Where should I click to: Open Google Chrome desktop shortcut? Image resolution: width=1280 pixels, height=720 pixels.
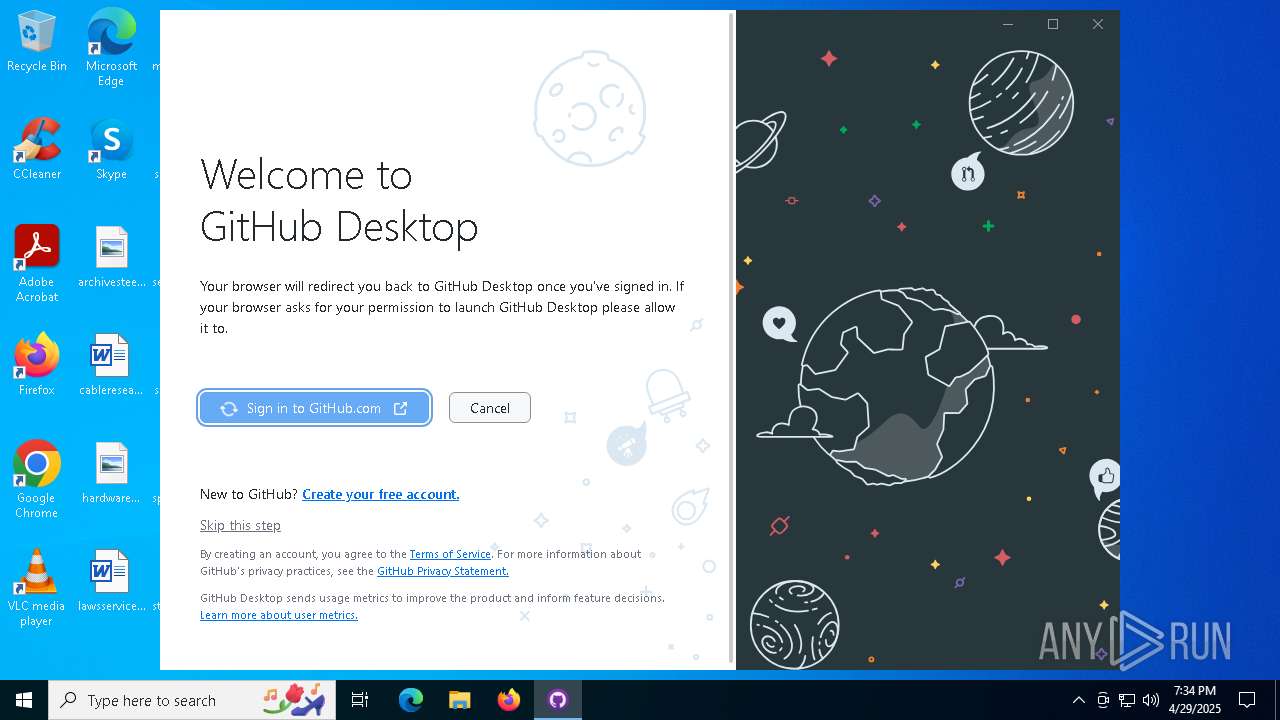tap(37, 480)
